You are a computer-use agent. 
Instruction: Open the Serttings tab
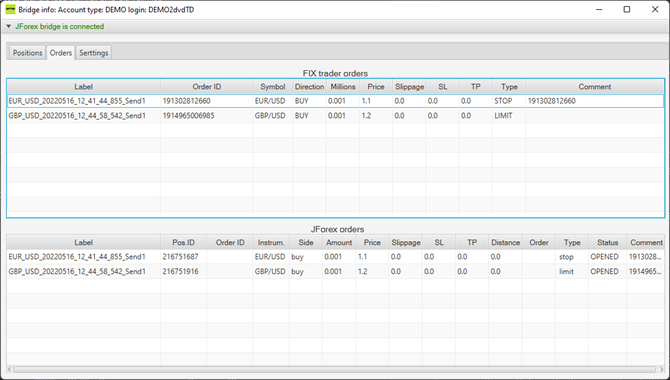(x=94, y=53)
